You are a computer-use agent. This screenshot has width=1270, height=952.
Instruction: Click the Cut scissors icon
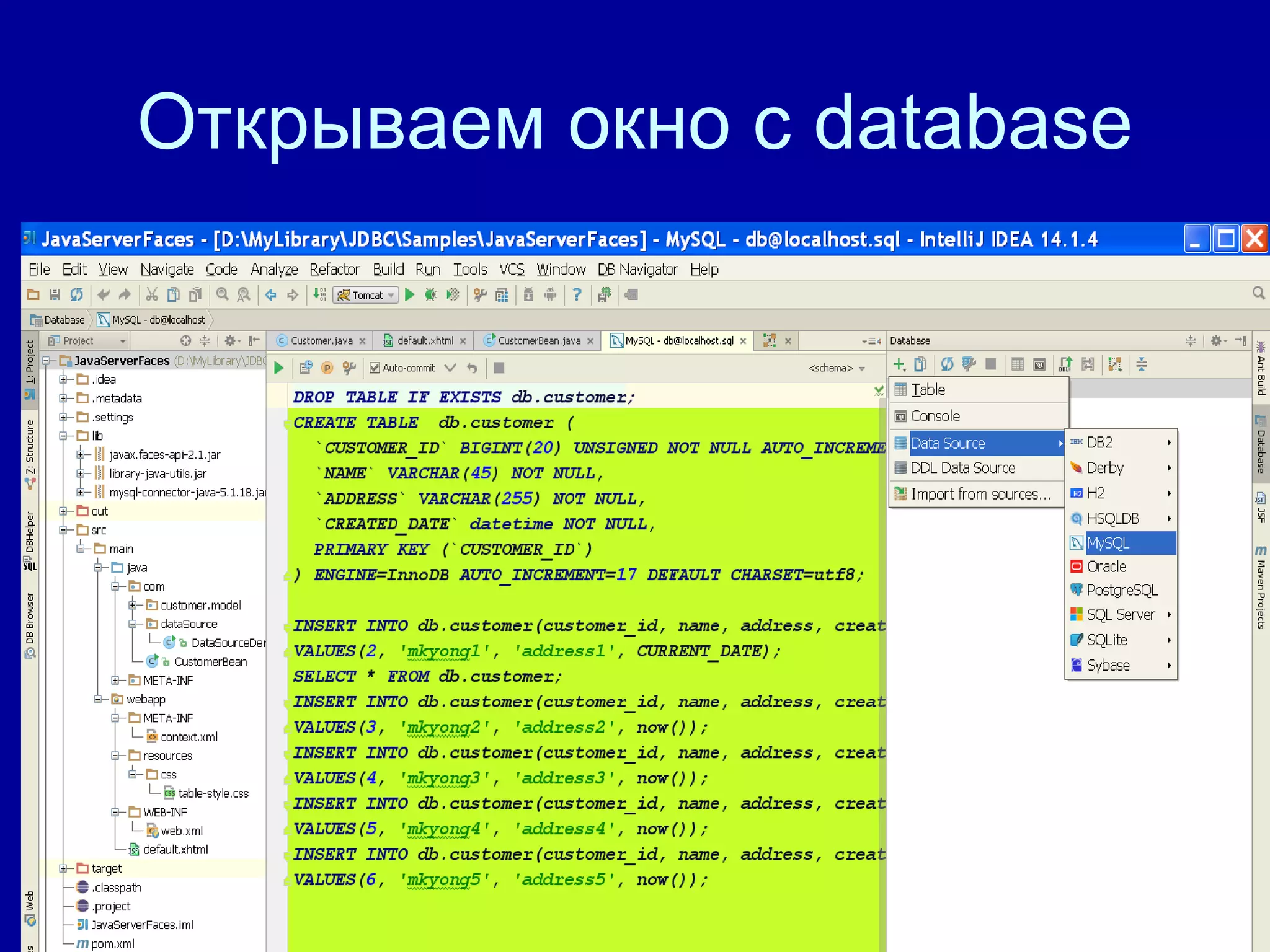[x=152, y=295]
